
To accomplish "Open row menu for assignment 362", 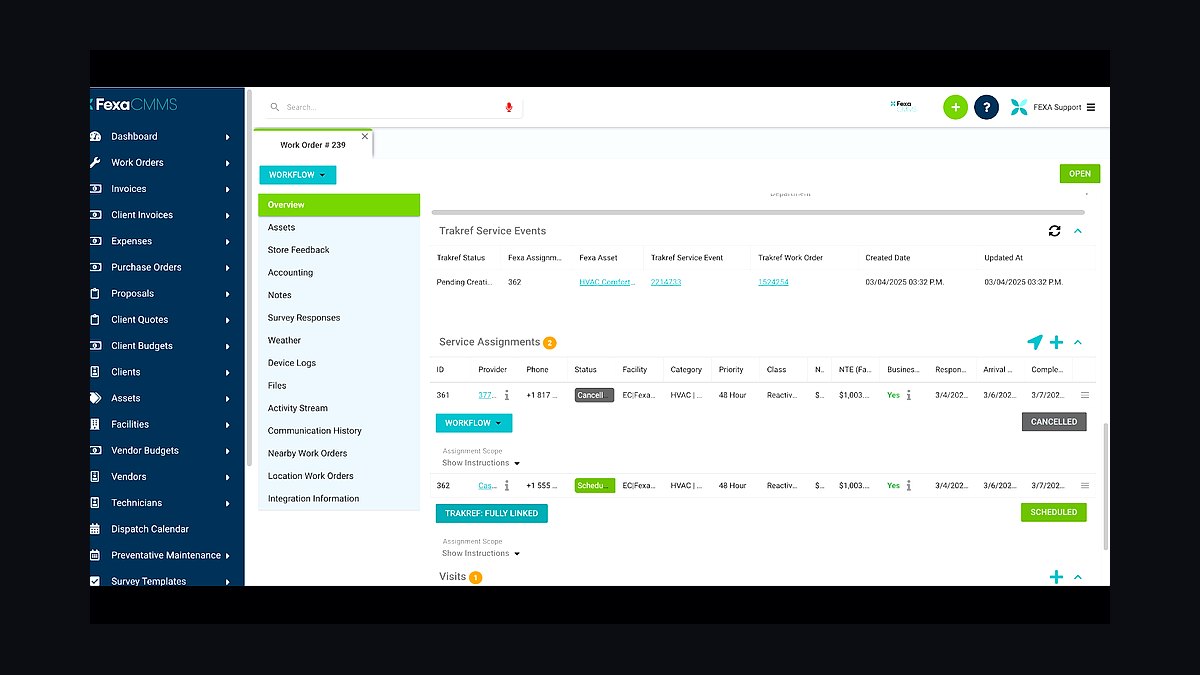I will [x=1085, y=485].
